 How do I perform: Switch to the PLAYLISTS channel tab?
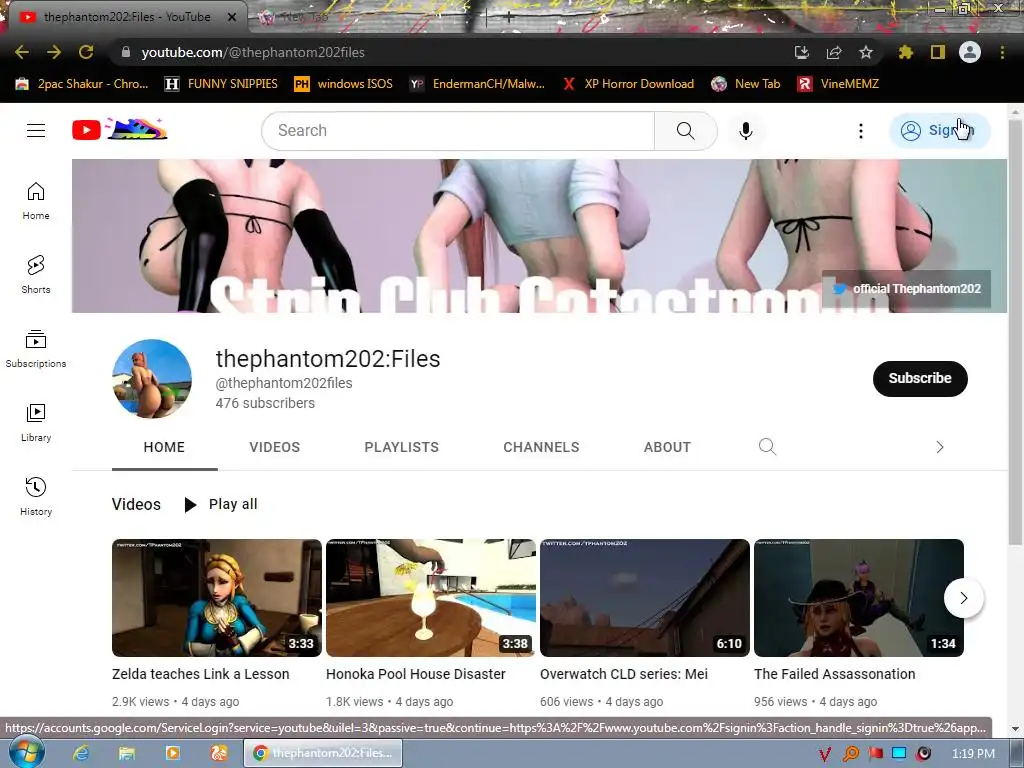(402, 447)
